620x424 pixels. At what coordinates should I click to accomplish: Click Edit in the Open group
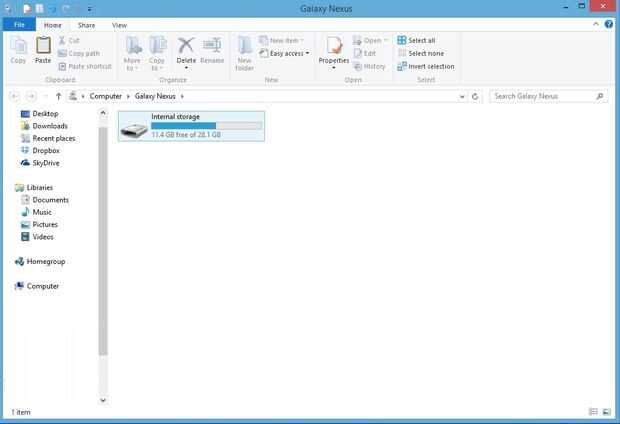tap(365, 53)
